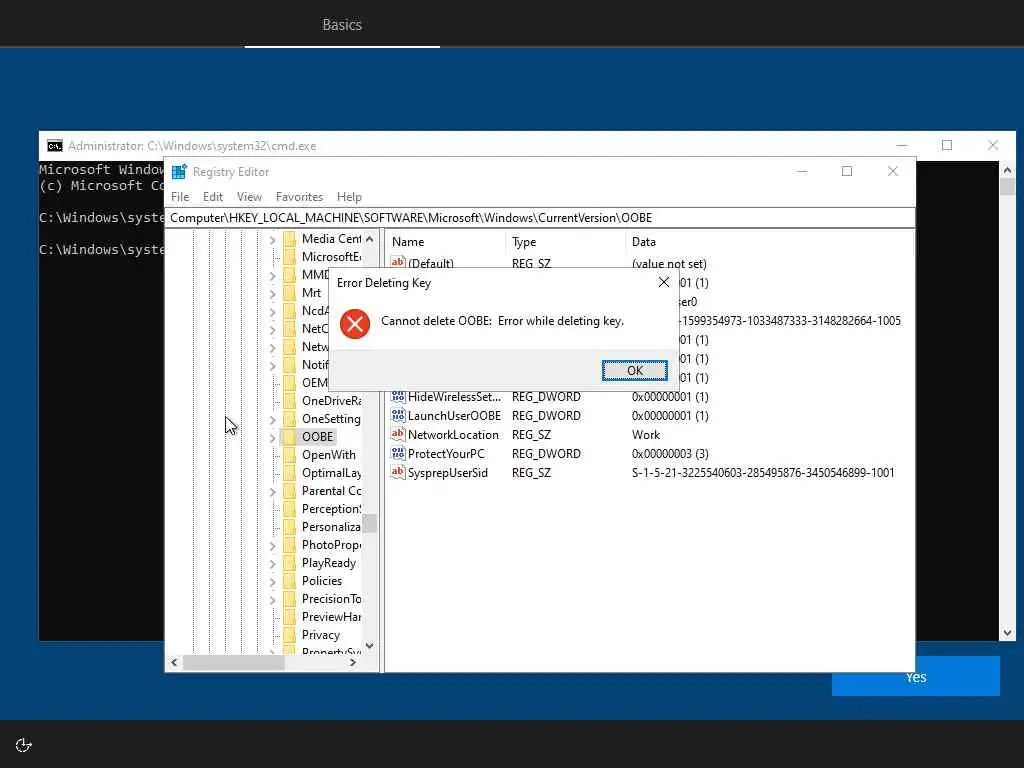1024x768 pixels.
Task: Expand the Media Center tree node
Action: pyautogui.click(x=272, y=240)
